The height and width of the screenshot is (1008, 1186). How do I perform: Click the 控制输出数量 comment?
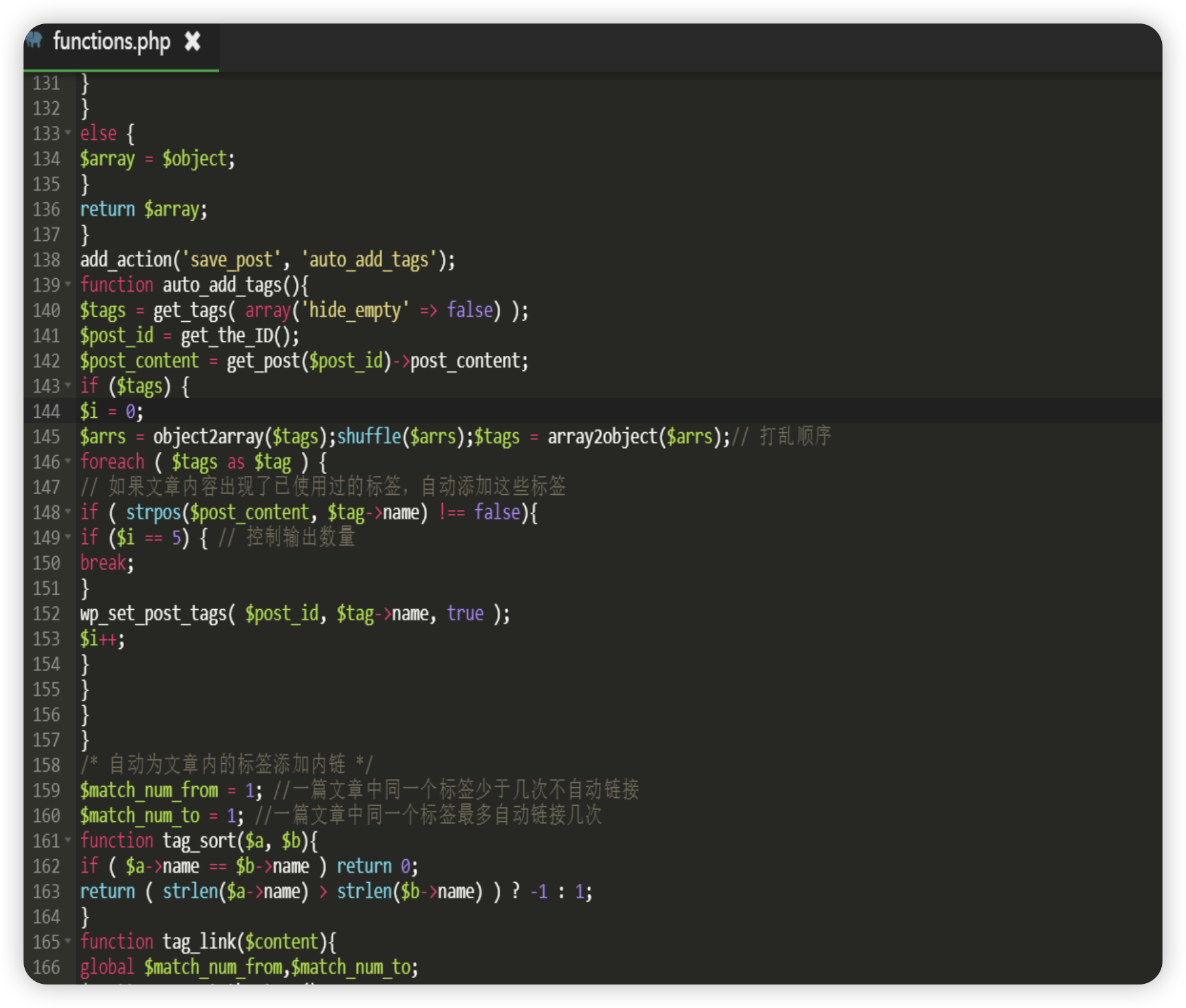(287, 537)
